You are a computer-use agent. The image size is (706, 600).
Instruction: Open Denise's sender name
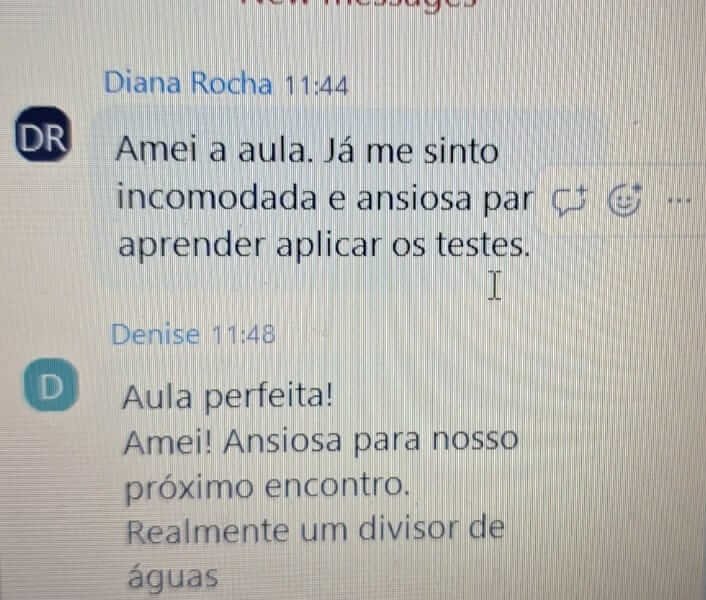[x=155, y=334]
